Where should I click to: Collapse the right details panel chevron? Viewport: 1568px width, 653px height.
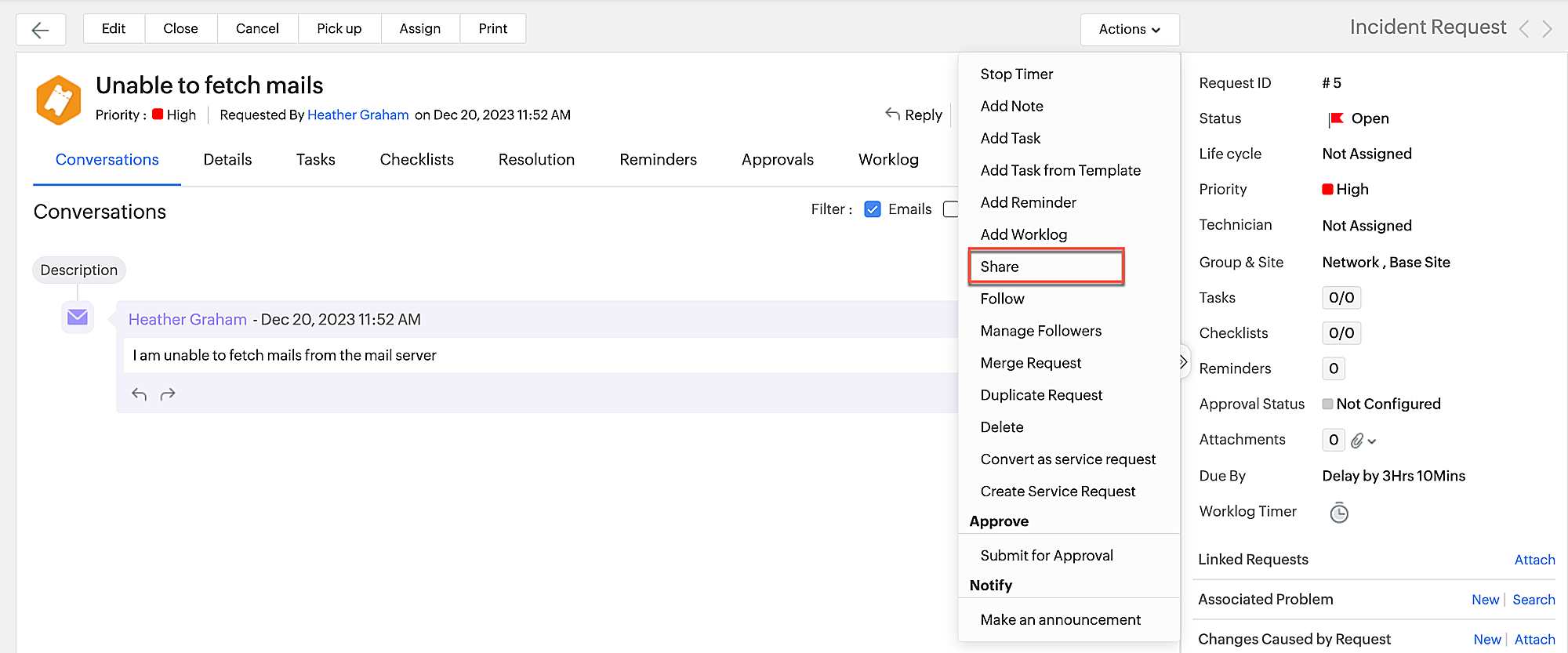[x=1183, y=362]
